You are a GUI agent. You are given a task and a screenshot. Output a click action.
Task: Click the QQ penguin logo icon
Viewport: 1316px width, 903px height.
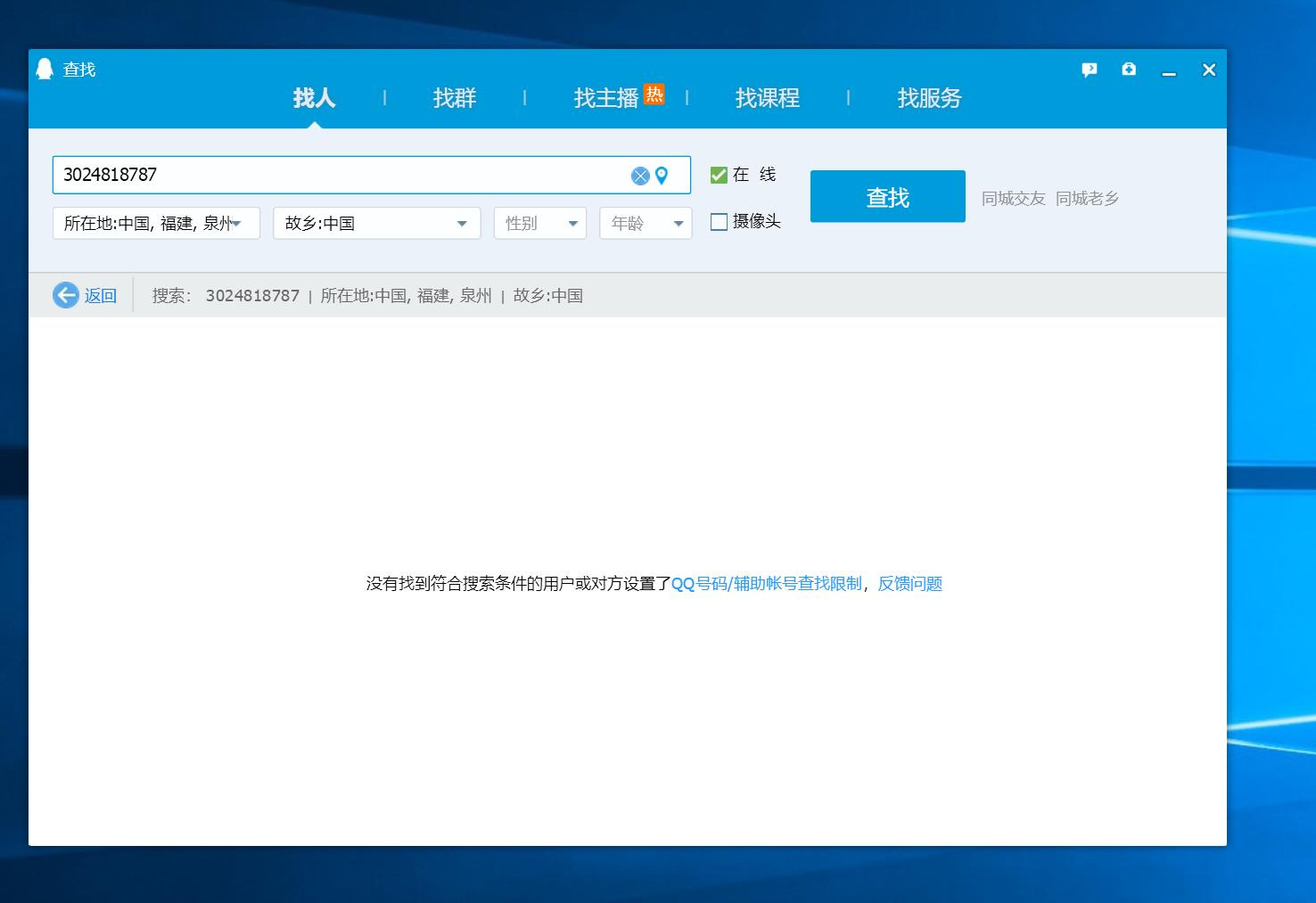click(45, 70)
